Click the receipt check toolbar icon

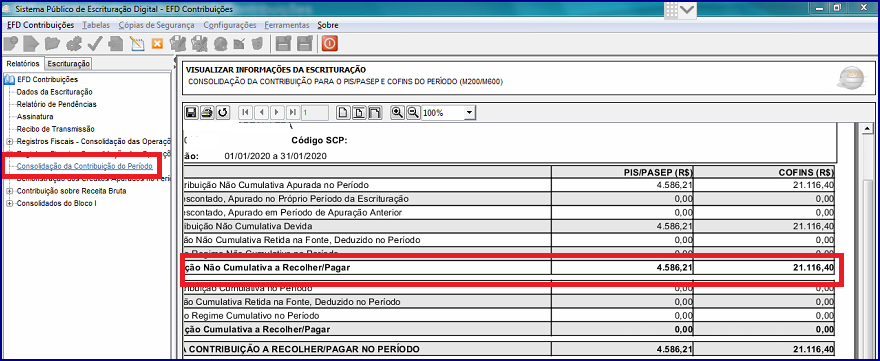pyautogui.click(x=239, y=43)
